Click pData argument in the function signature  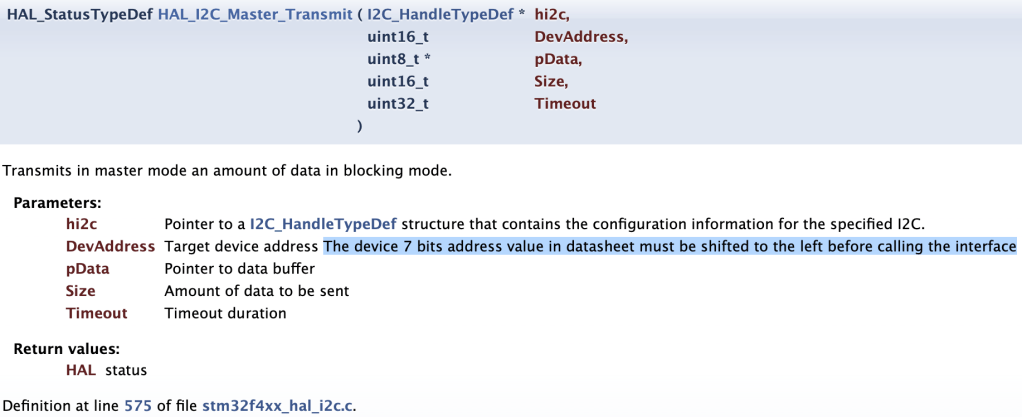(557, 59)
